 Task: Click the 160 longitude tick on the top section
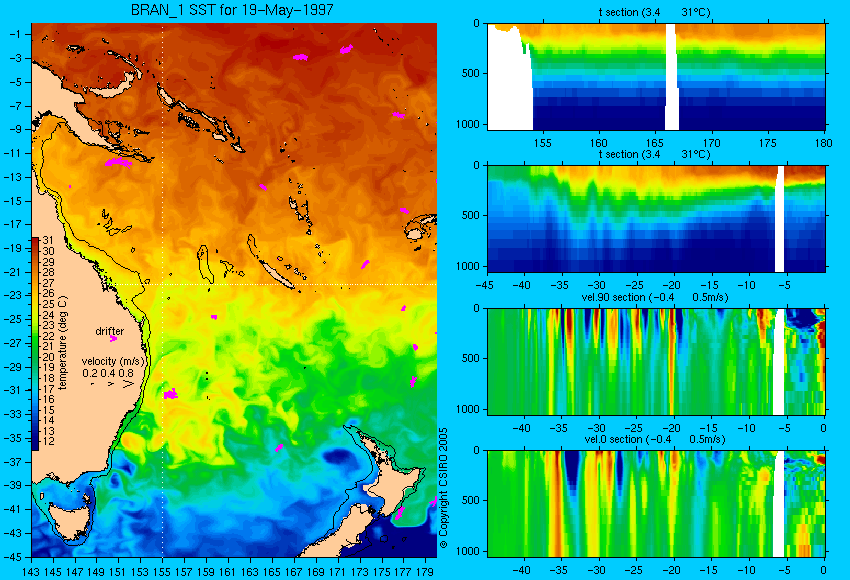(x=599, y=143)
